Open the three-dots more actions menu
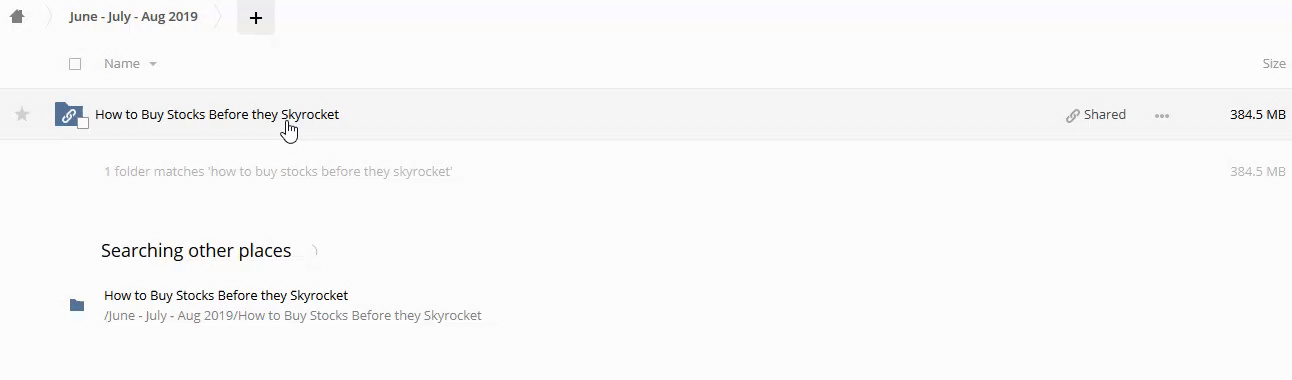 [x=1162, y=116]
